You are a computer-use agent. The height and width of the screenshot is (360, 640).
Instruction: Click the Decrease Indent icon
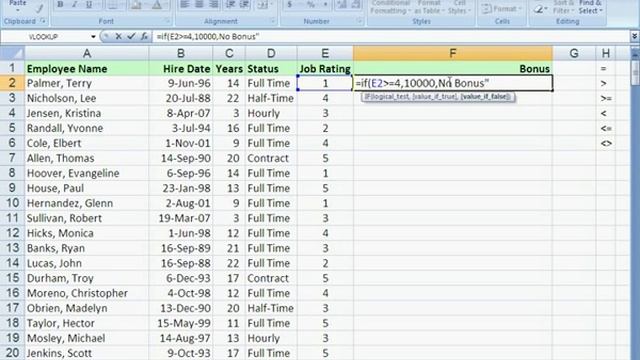tap(230, 4)
